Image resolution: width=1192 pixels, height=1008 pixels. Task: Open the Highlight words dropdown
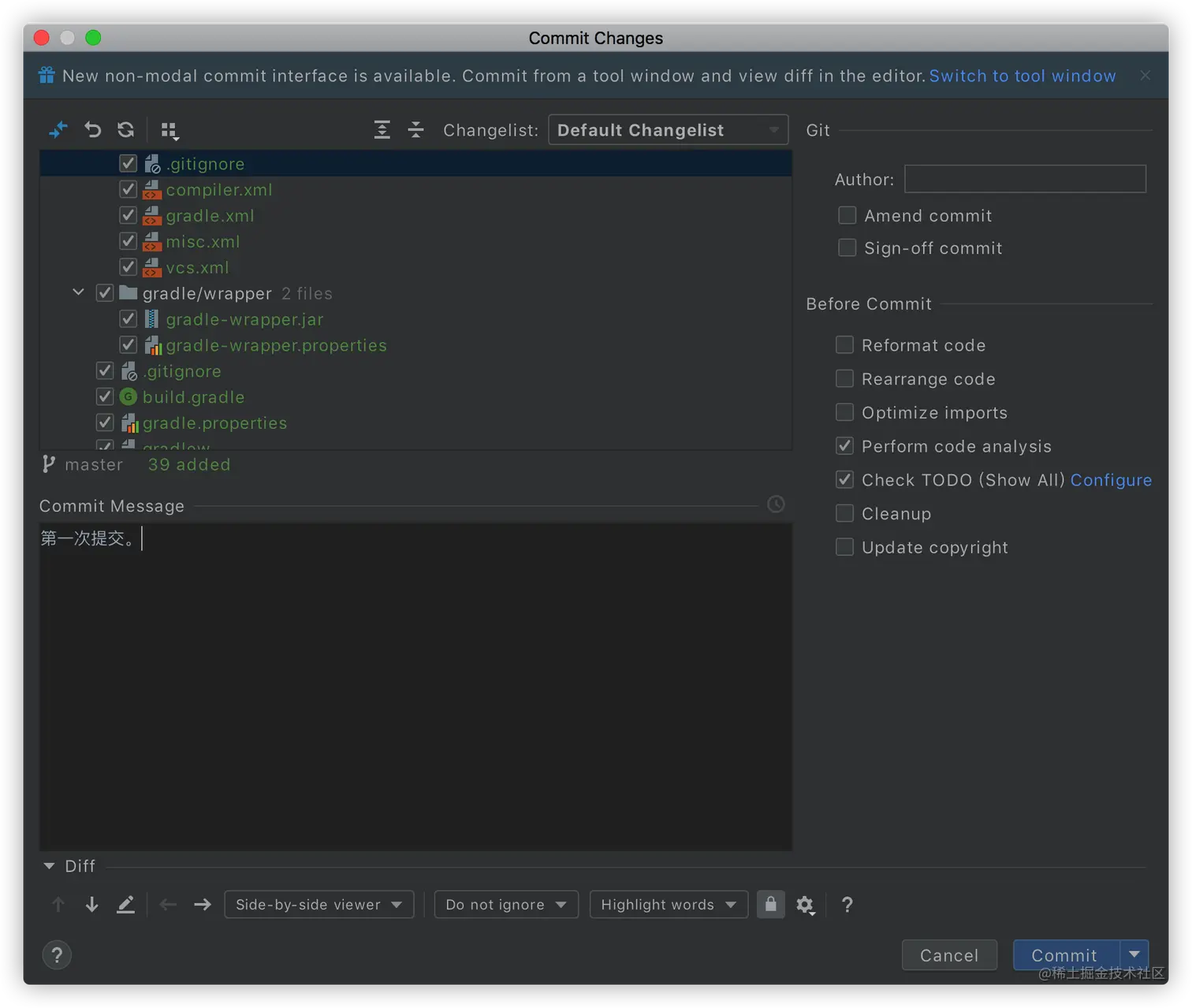tap(669, 905)
